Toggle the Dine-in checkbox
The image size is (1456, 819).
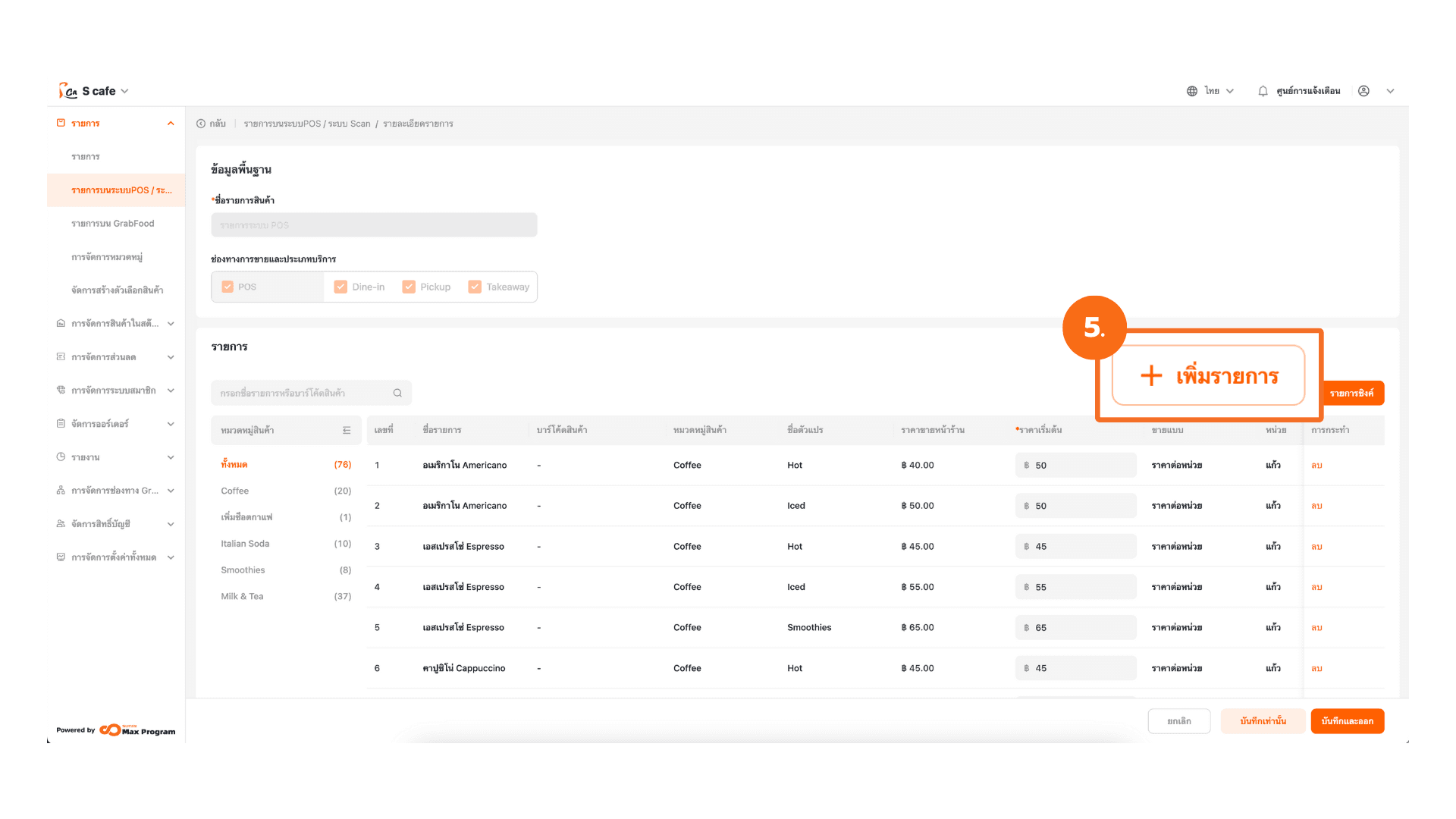340,287
